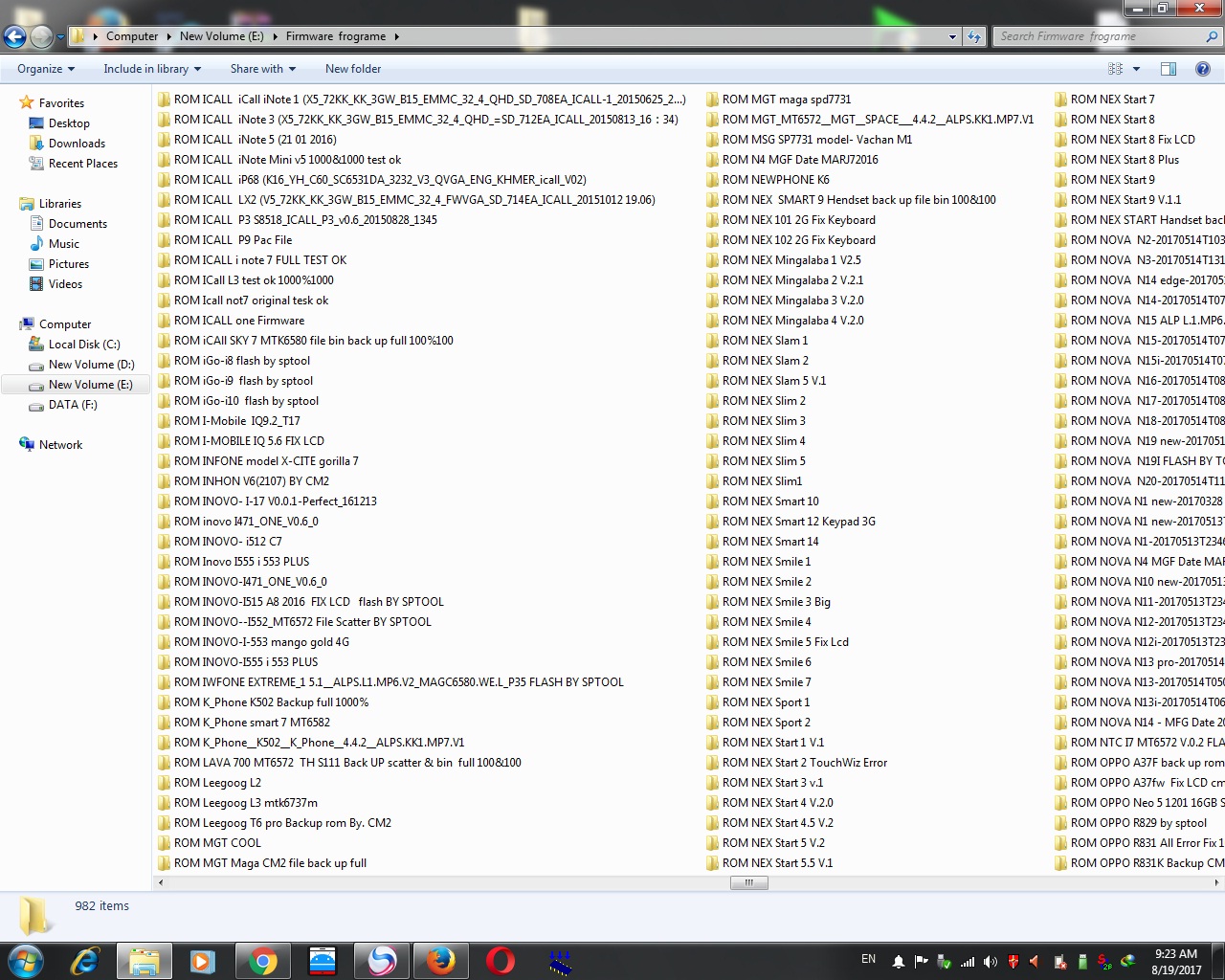Viewport: 1225px width, 980px height.
Task: Click the Back navigation arrow
Action: pos(15,37)
